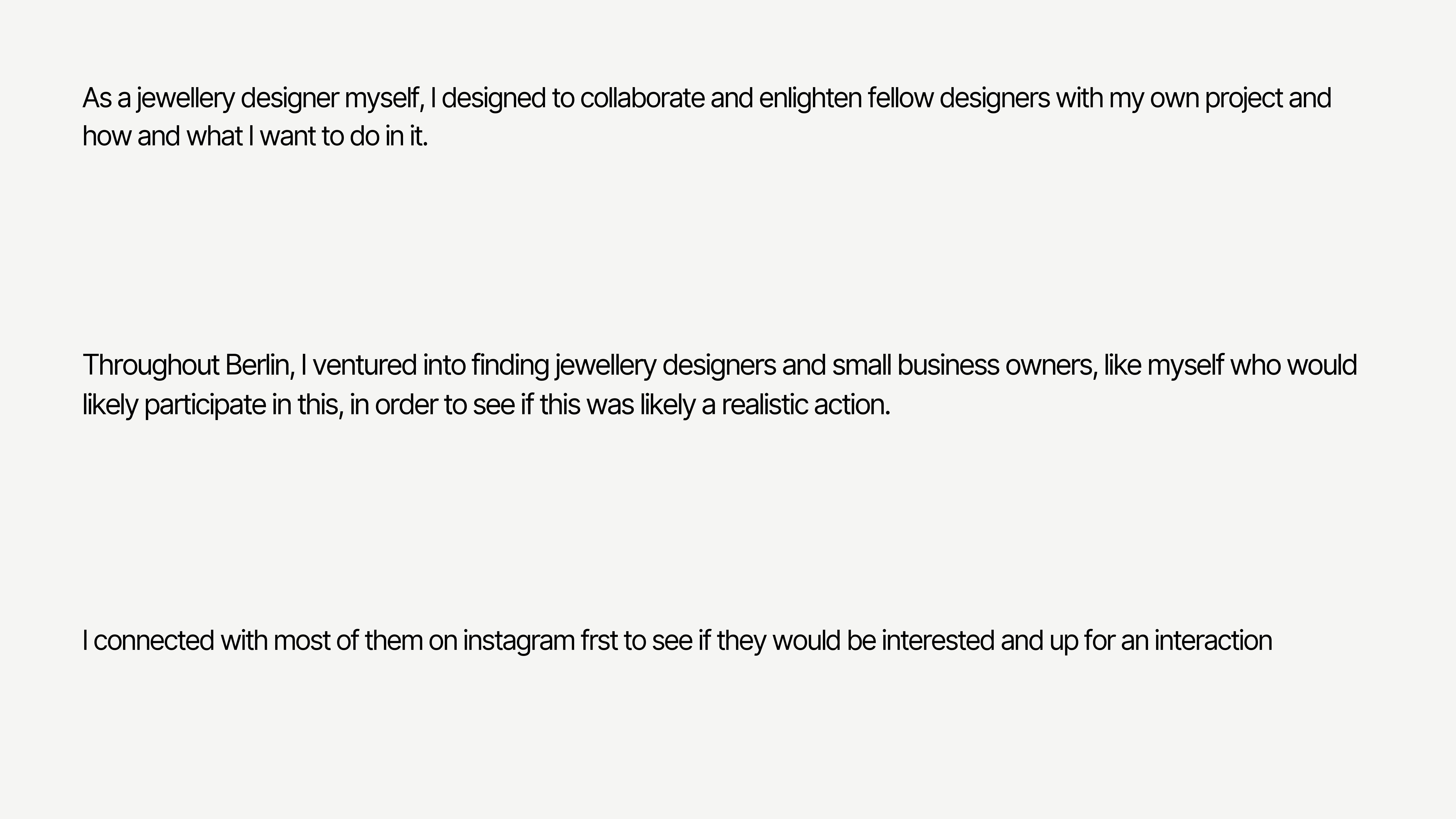Click the word "participate"
The width and height of the screenshot is (1456, 819).
pyautogui.click(x=205, y=405)
